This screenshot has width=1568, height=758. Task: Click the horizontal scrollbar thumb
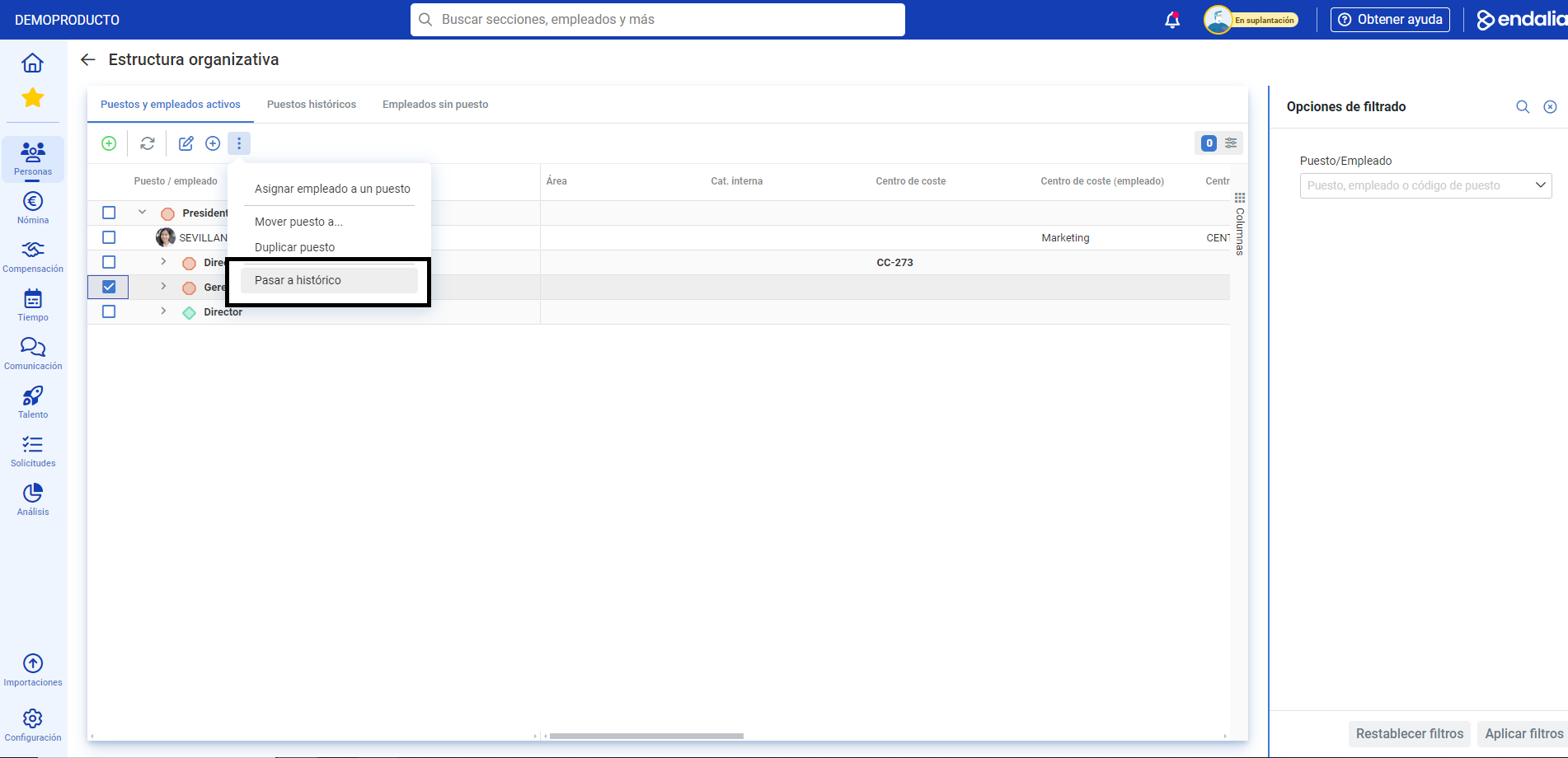[646, 736]
